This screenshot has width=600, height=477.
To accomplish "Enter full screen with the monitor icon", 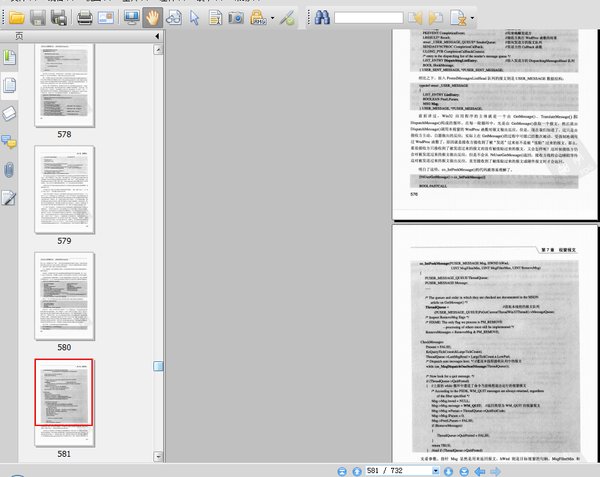I will (132, 18).
